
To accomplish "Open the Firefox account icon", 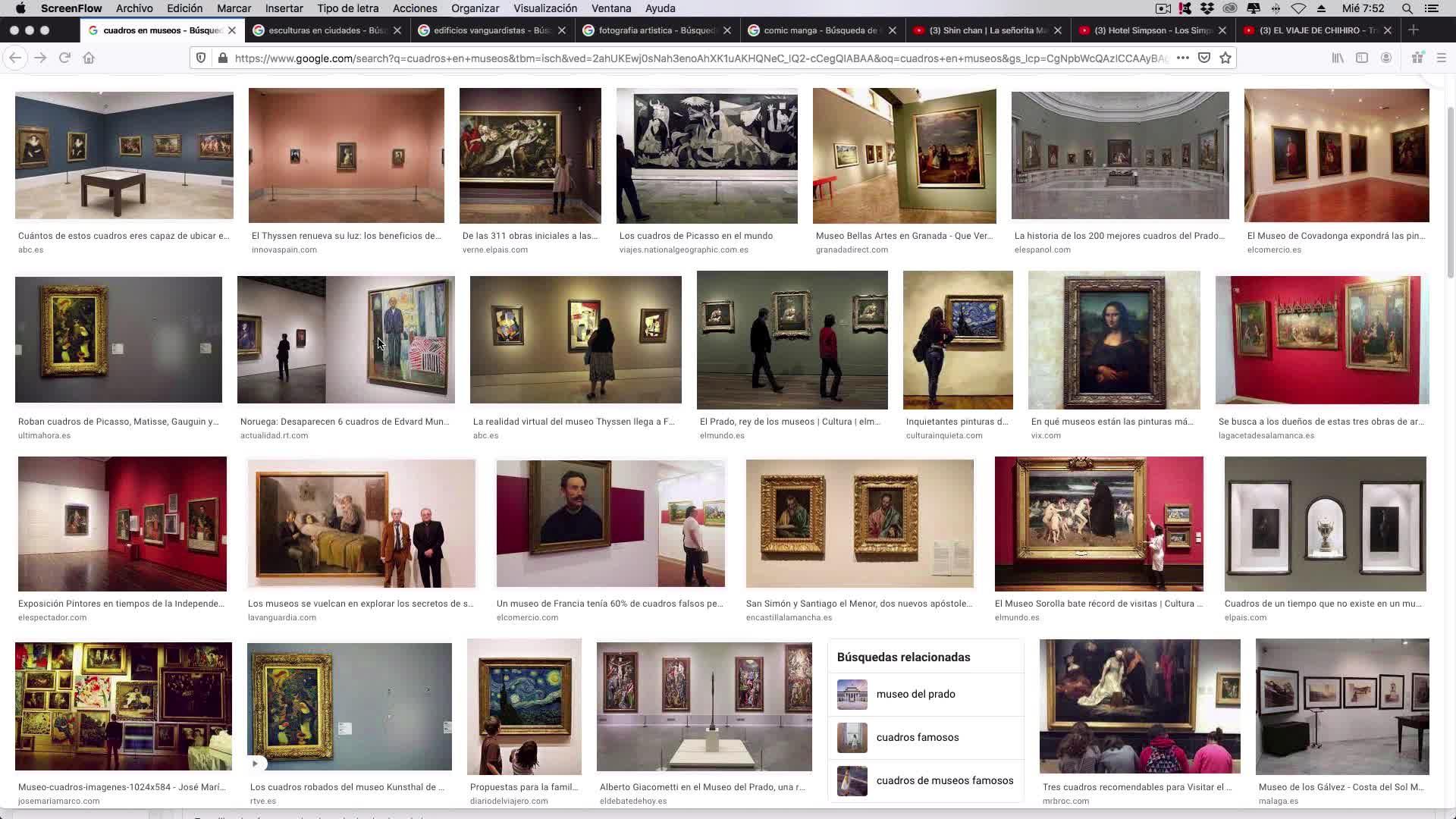I will pos(1386,58).
